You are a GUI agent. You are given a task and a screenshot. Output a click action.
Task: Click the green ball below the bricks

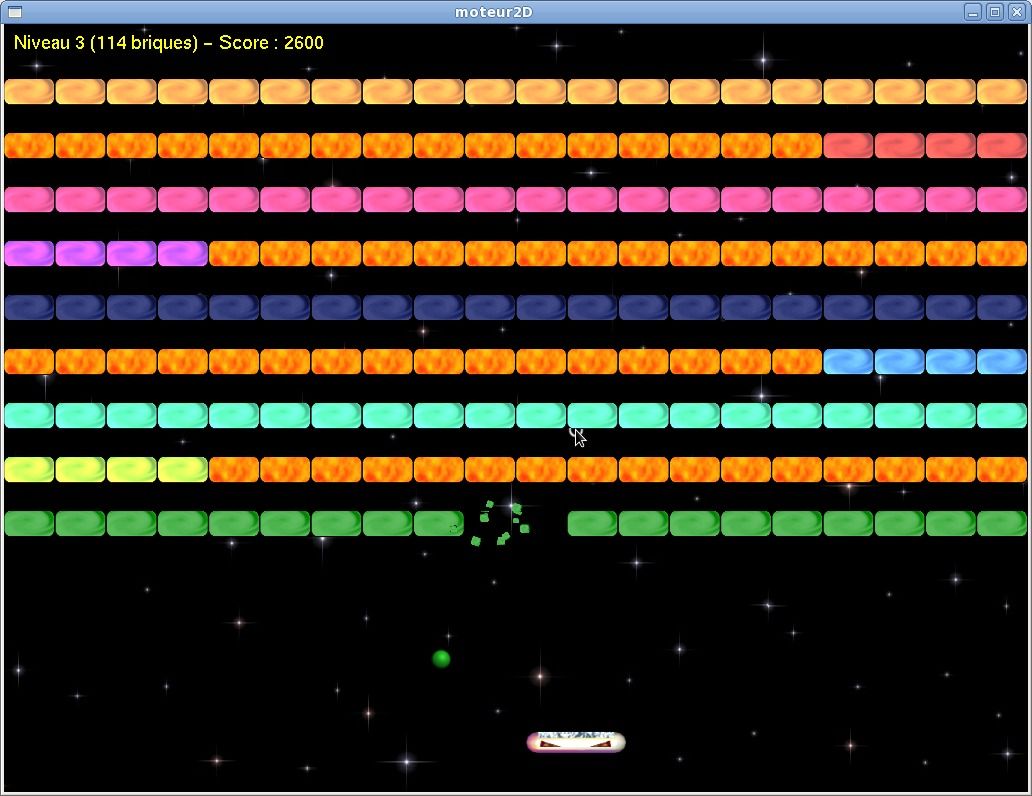pos(441,658)
